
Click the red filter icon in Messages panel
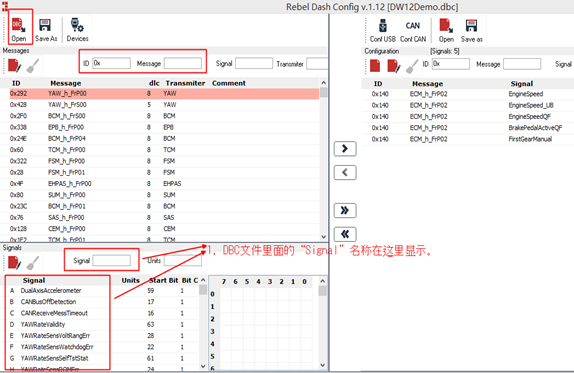(14, 66)
